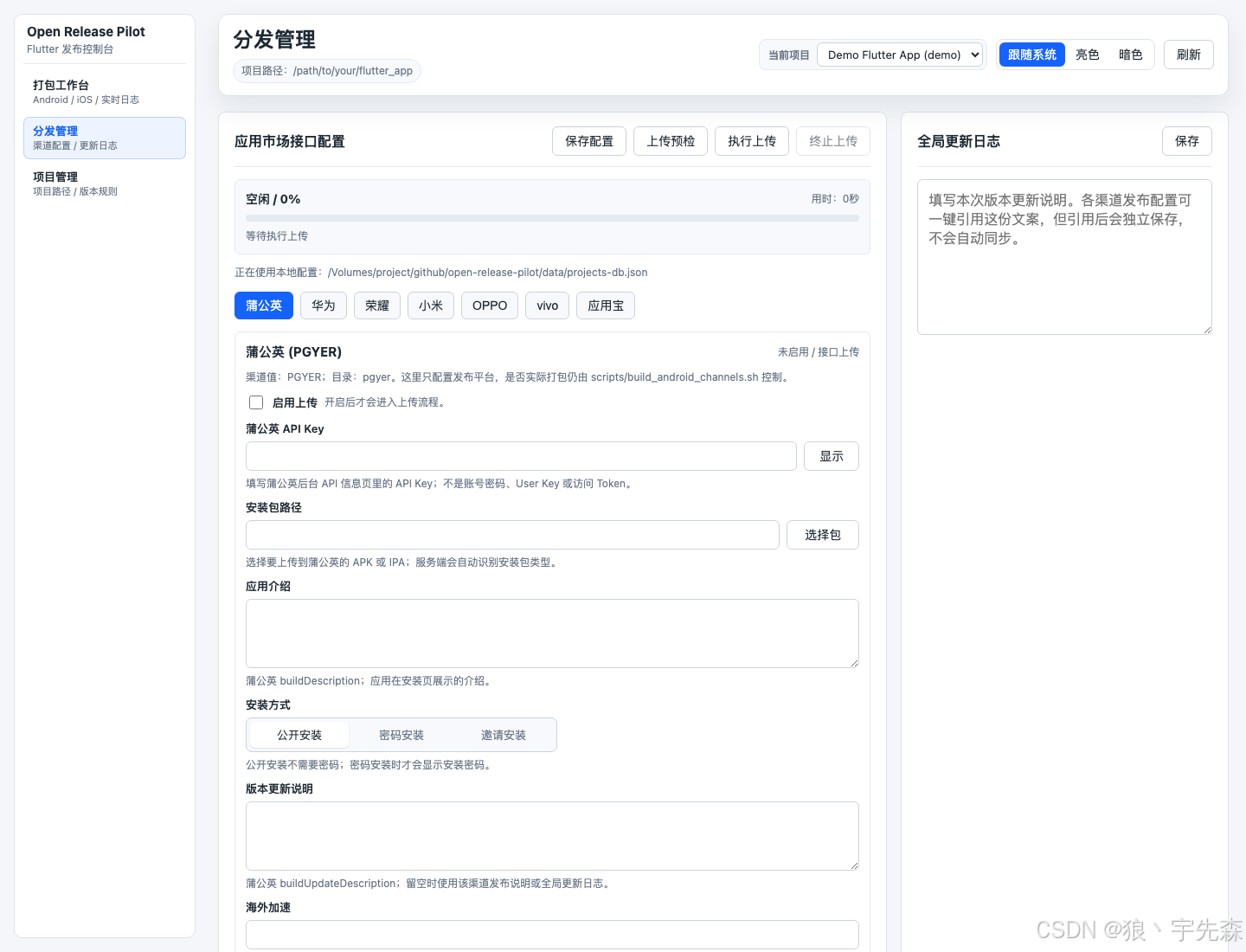Click the 蒲公英 (PGYER) section heading

coord(293,352)
